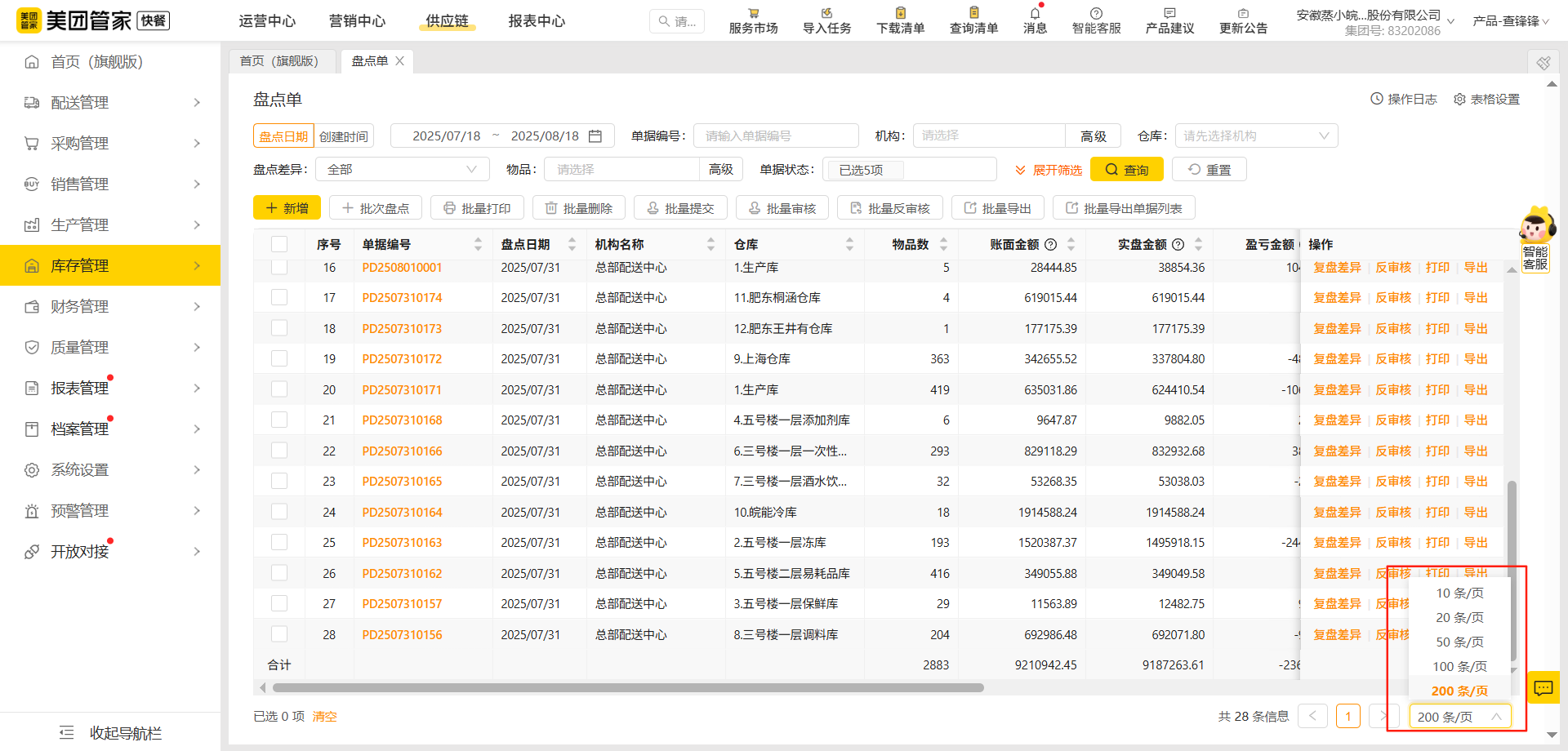
Task: Select the checkbox for row PD2507310174
Action: pyautogui.click(x=279, y=297)
